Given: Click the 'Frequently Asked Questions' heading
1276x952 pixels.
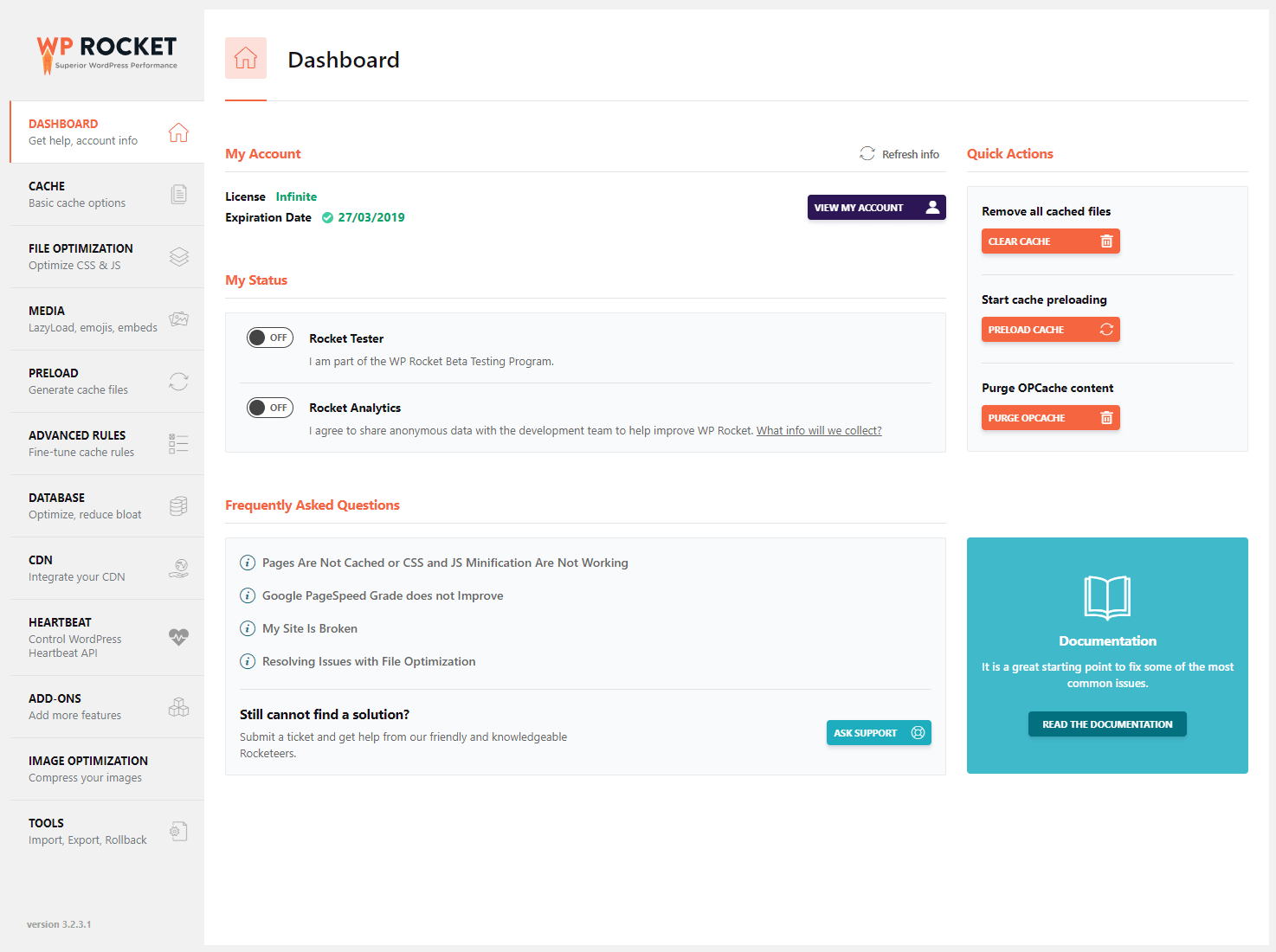Looking at the screenshot, I should point(313,505).
